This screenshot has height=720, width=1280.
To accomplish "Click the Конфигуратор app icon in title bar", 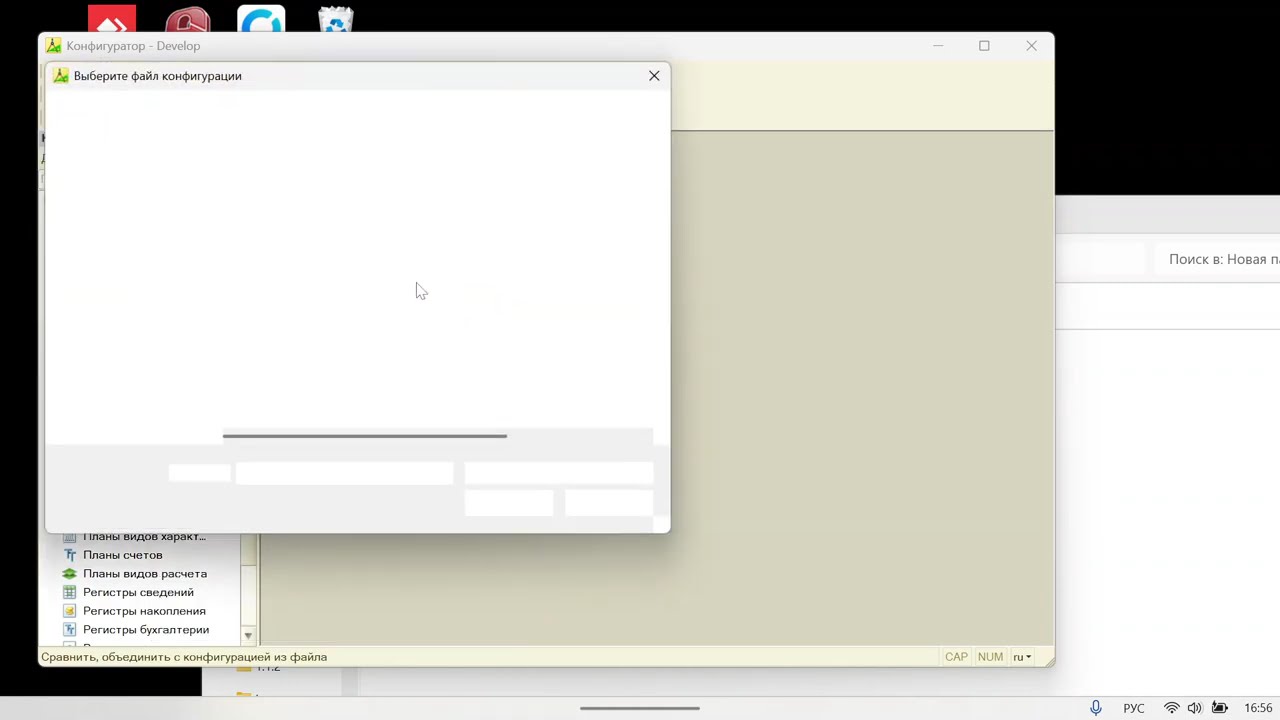I will click(x=54, y=46).
